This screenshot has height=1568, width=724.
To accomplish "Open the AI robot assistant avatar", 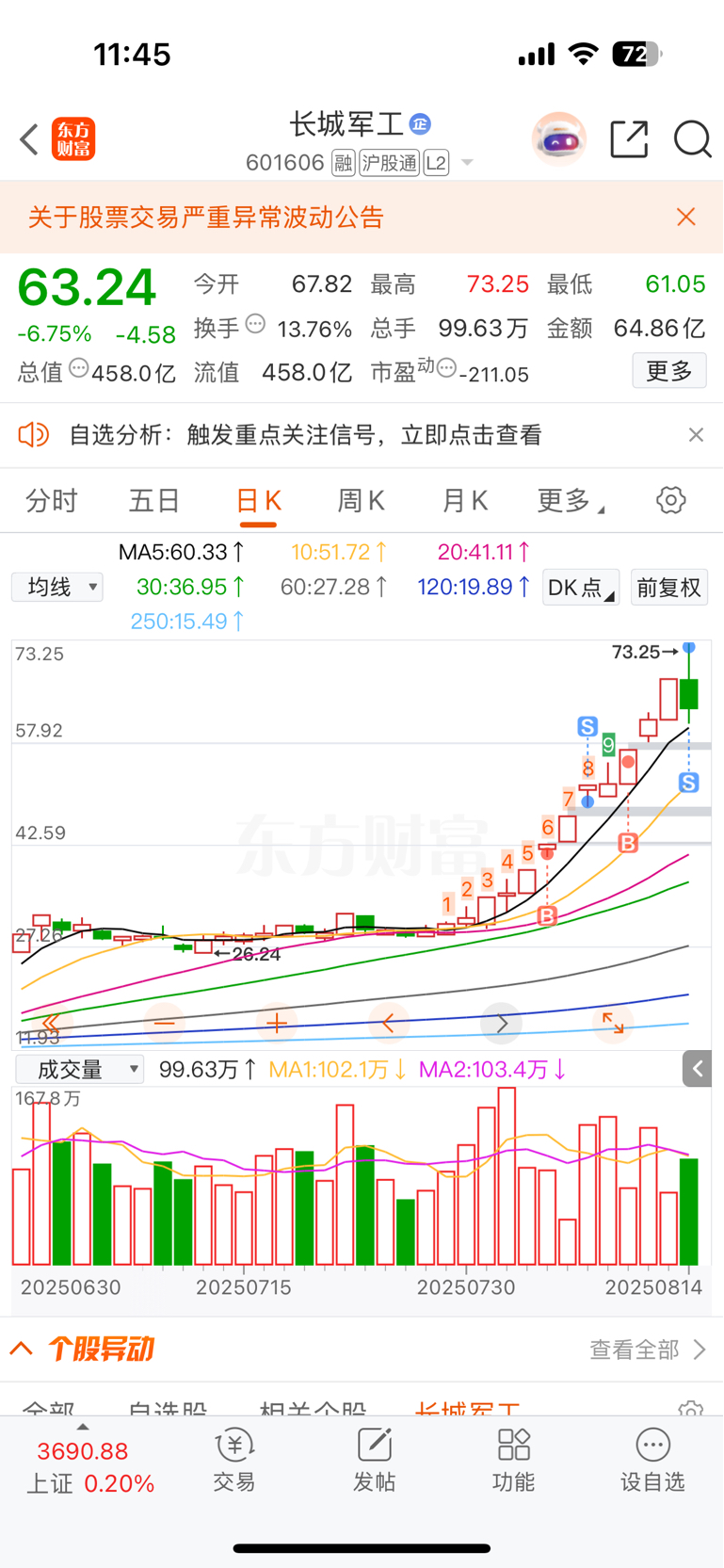I will 559,139.
